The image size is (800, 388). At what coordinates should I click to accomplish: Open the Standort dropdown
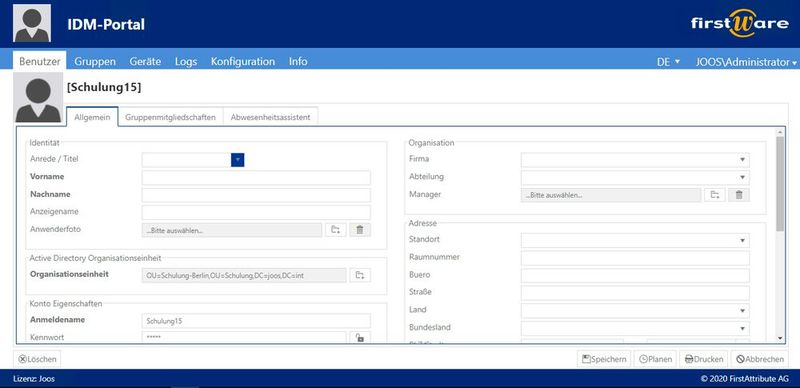tap(742, 240)
